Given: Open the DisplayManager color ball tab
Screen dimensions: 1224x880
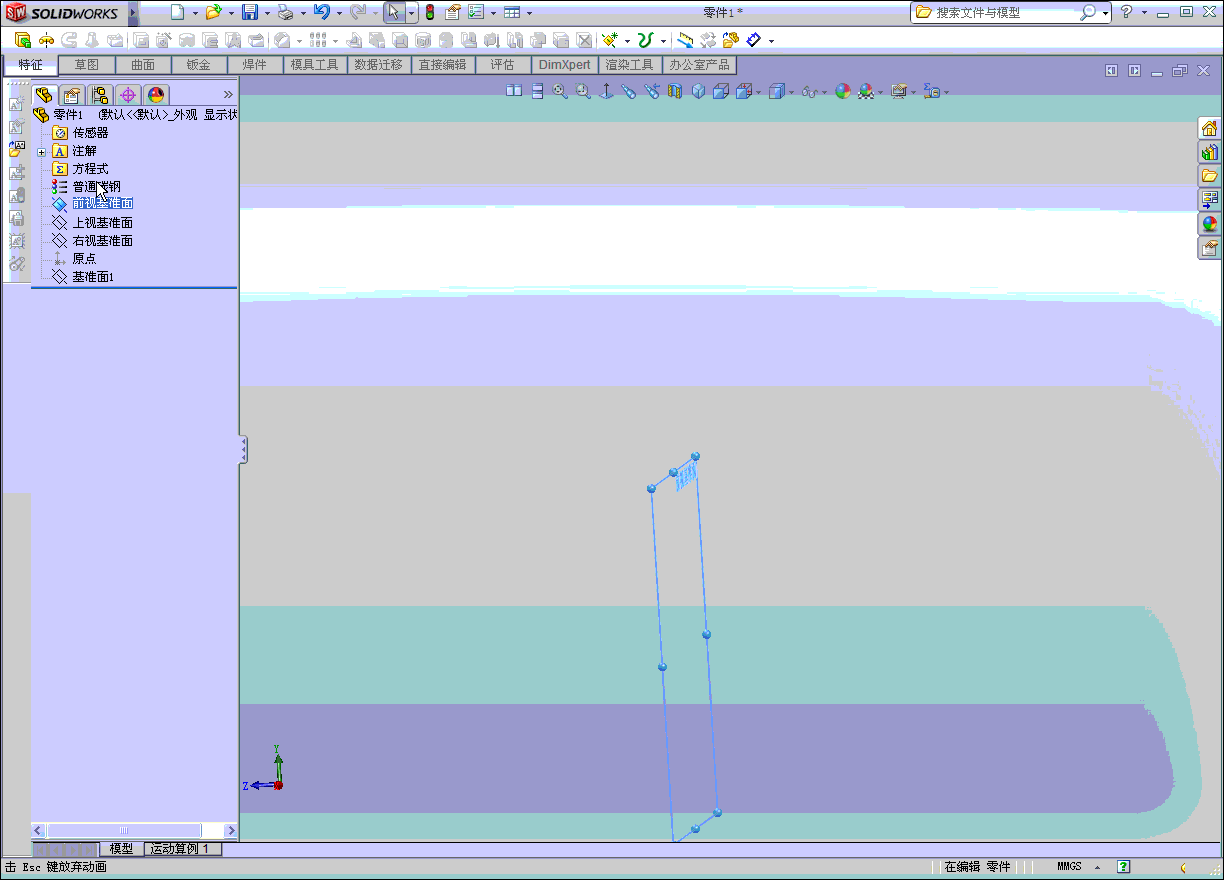Looking at the screenshot, I should [x=155, y=95].
